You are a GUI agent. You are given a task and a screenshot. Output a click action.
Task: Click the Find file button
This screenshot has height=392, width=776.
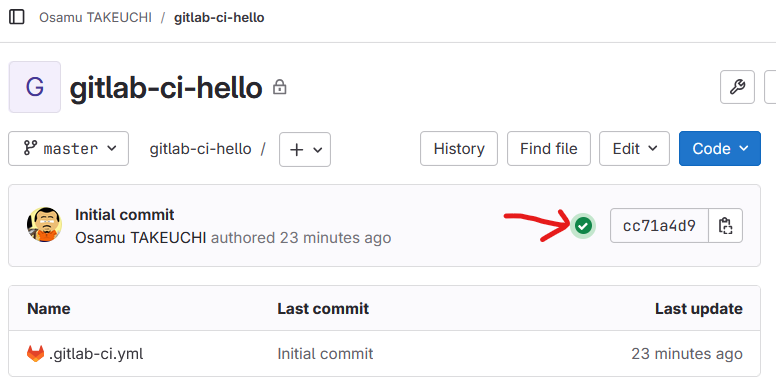[549, 148]
